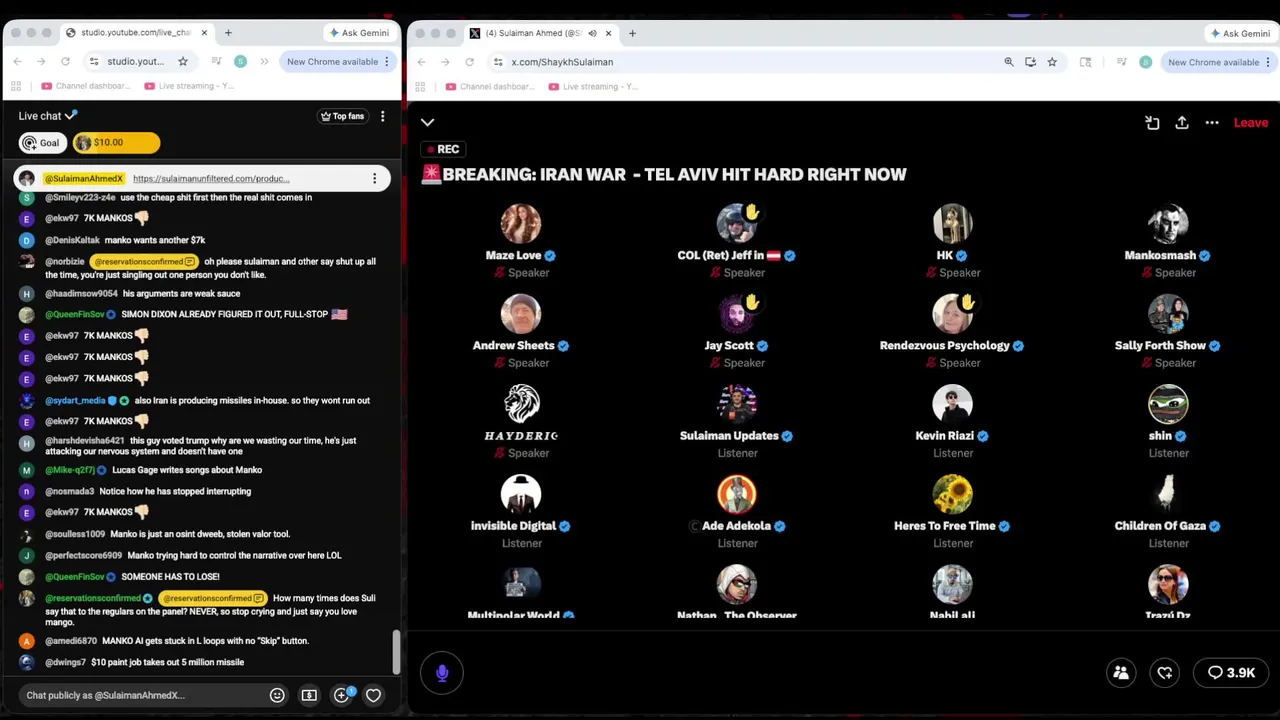The height and width of the screenshot is (720, 1280).
Task: Open Chrome three-dot menu in X window
Action: tap(1270, 62)
